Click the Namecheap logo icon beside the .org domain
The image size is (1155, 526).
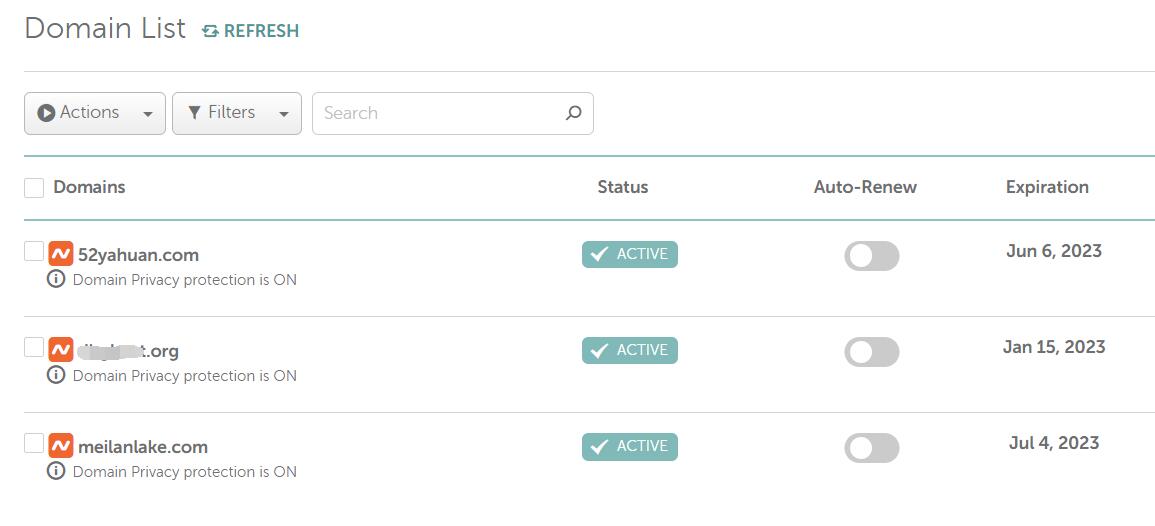point(61,350)
